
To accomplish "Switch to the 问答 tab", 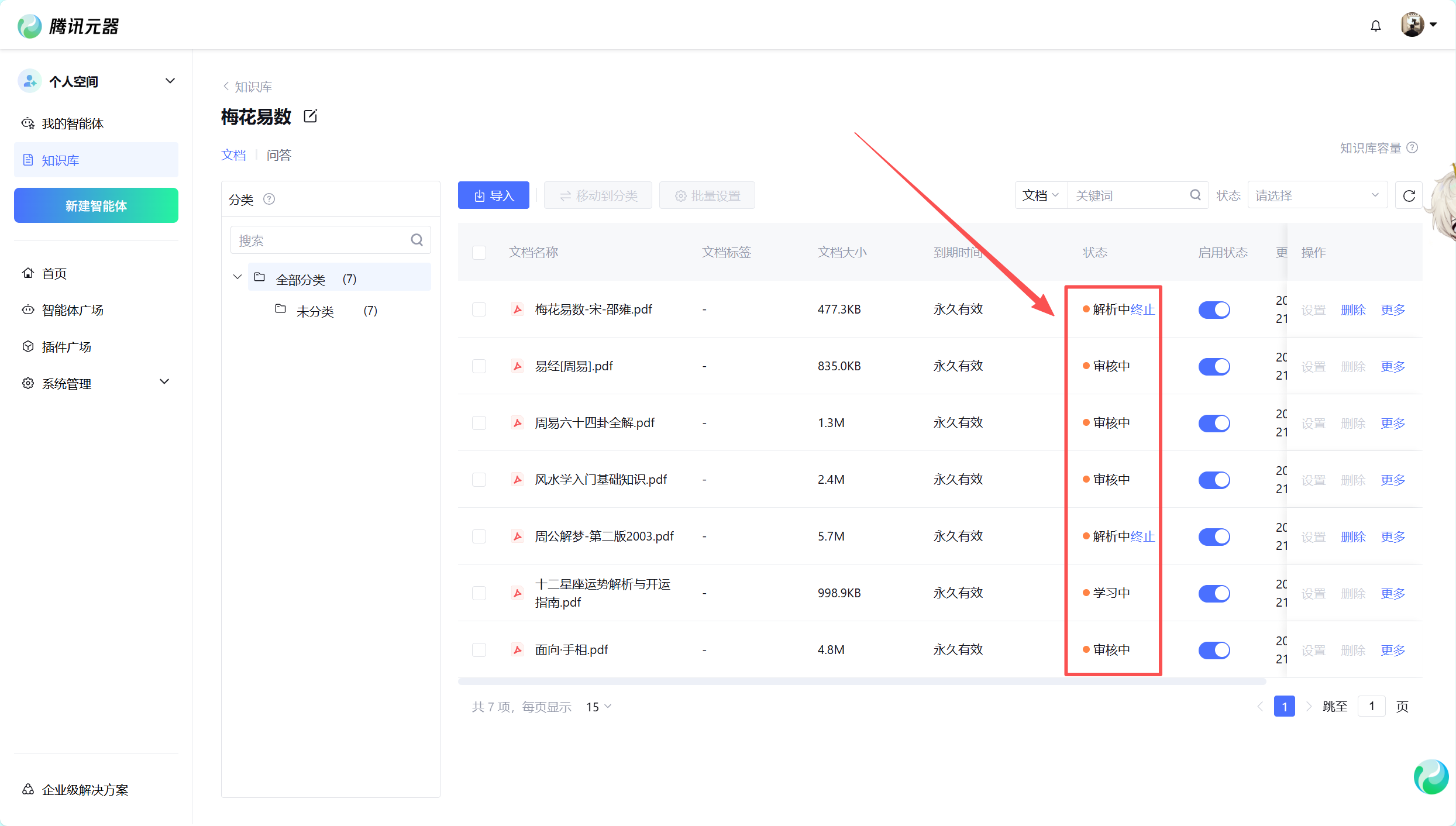I will click(278, 155).
